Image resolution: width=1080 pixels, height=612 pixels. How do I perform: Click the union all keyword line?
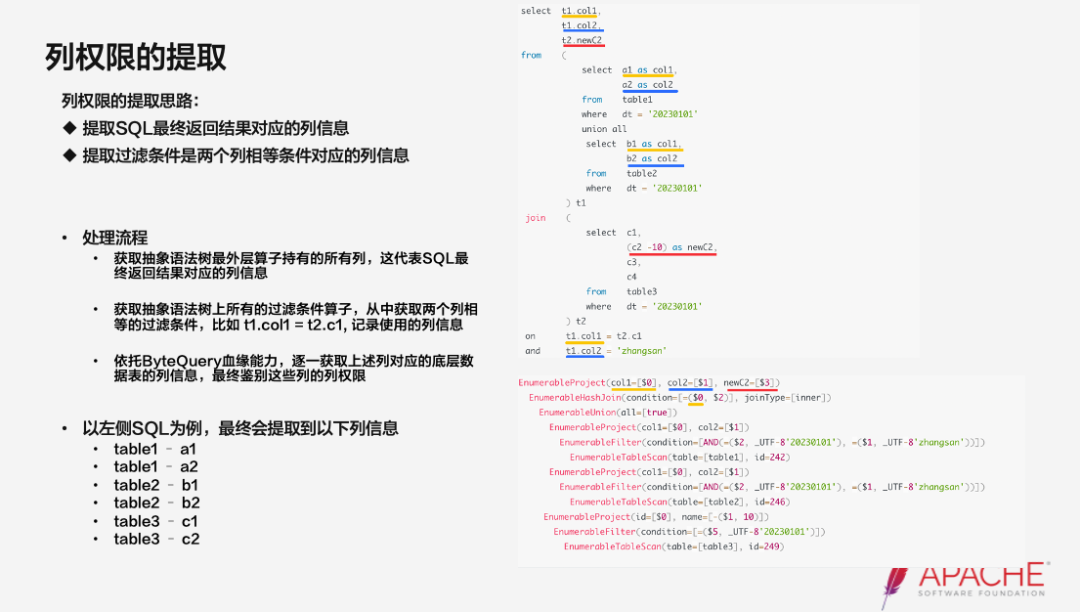[x=604, y=129]
